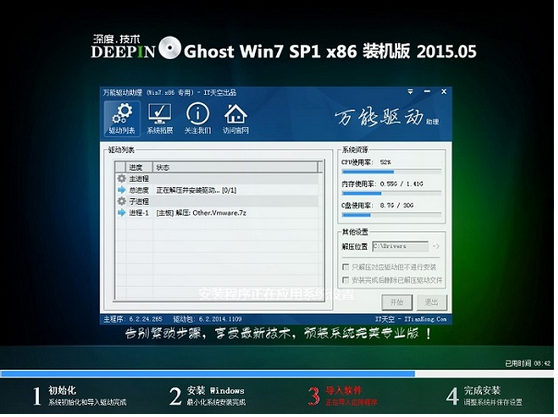This screenshot has width=558, height=417.
Task: Click step 2 安装 Windows
Action: coord(207,396)
